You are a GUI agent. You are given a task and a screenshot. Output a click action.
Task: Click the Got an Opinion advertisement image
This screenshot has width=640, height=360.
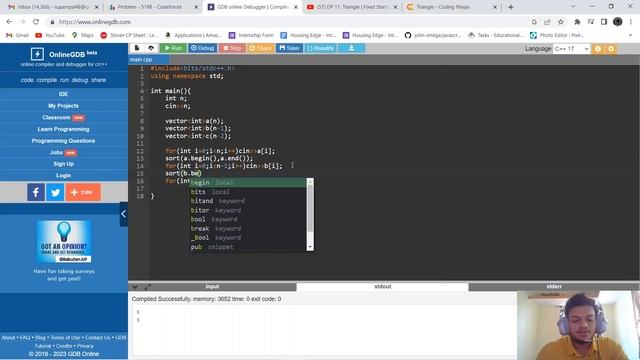click(64, 241)
